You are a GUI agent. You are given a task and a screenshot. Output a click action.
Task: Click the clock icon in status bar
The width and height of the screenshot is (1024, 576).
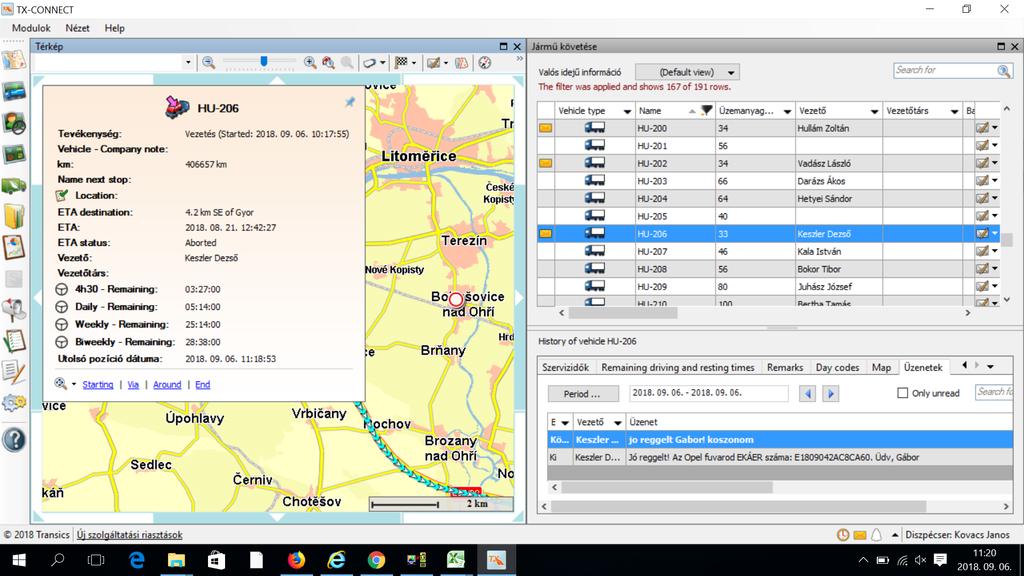tap(843, 535)
